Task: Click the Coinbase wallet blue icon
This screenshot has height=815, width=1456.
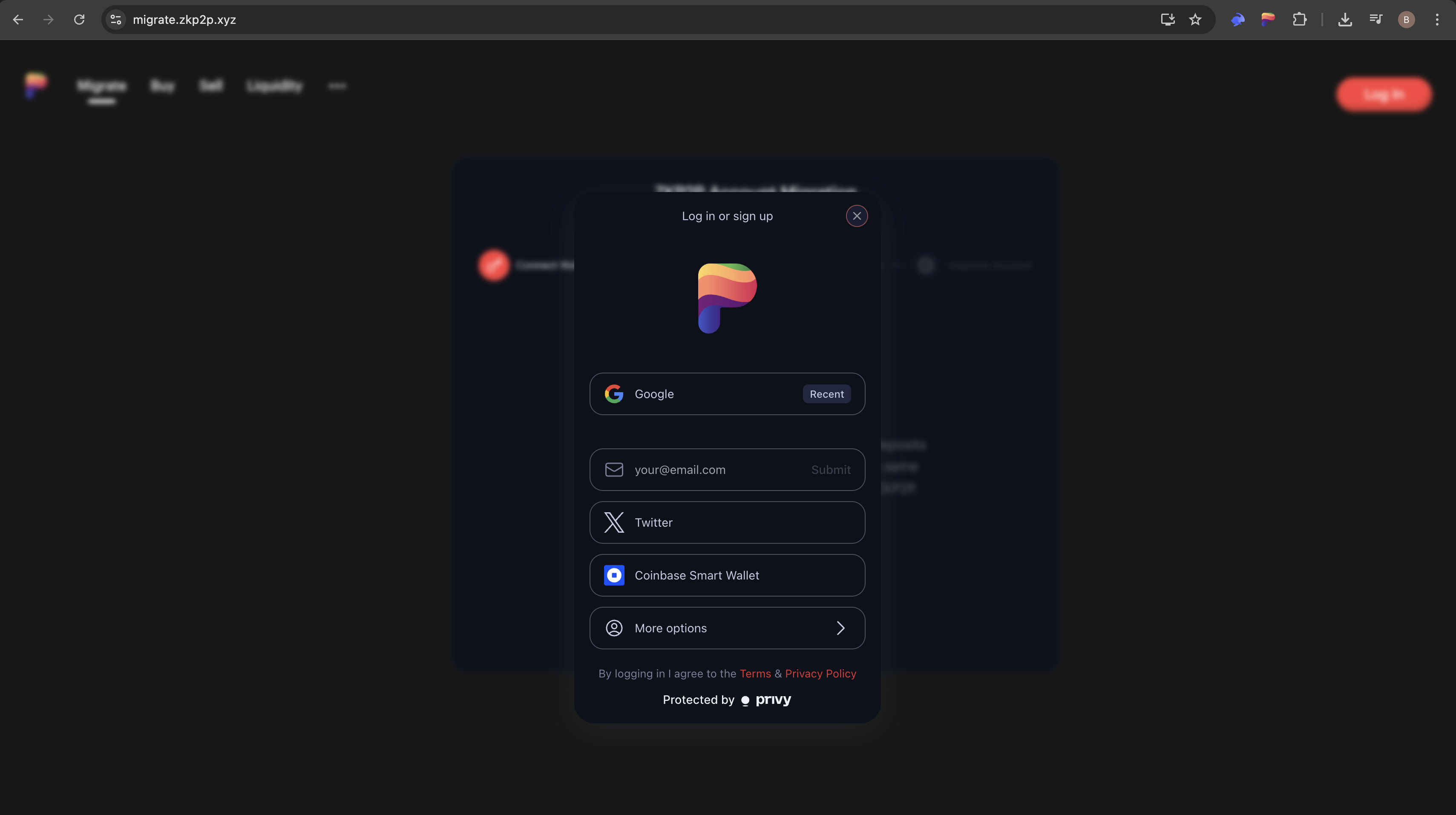Action: coord(614,575)
